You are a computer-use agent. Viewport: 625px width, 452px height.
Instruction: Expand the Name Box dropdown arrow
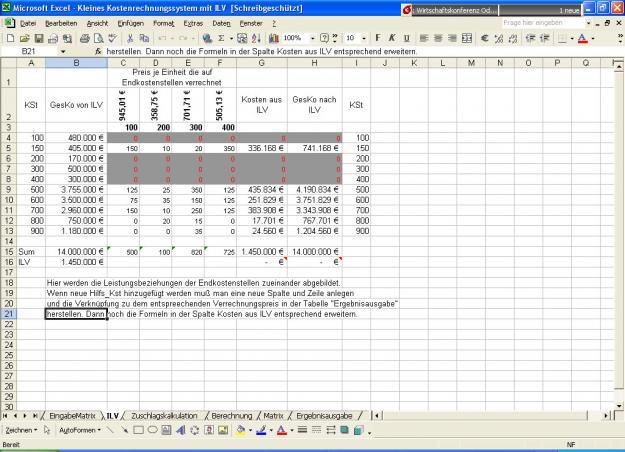point(64,49)
